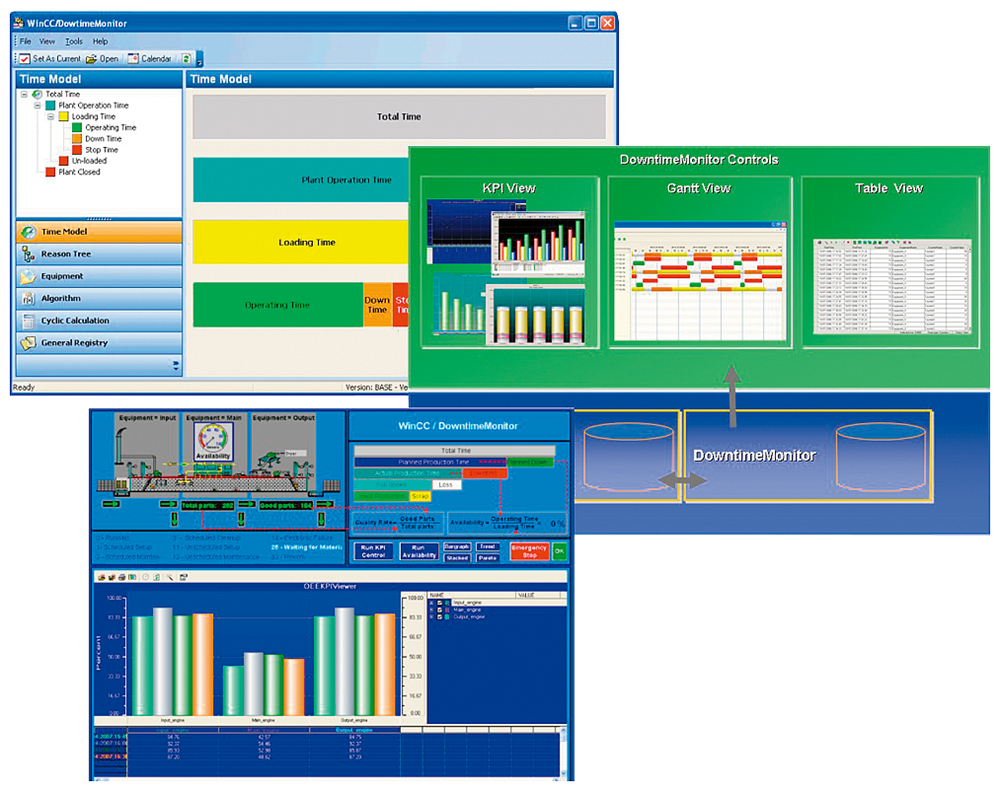Toggle the Input_engine checkbox in legend
This screenshot has width=1000, height=791.
pyautogui.click(x=438, y=603)
